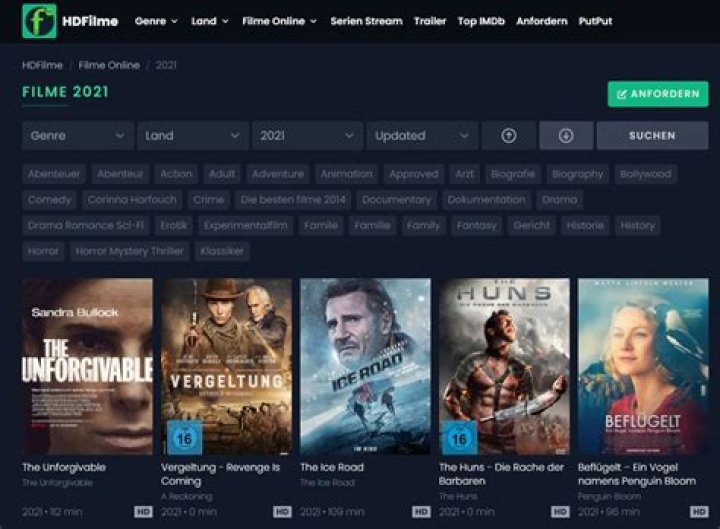The image size is (720, 529).
Task: Open the Beflügelt movie poster
Action: pos(643,366)
